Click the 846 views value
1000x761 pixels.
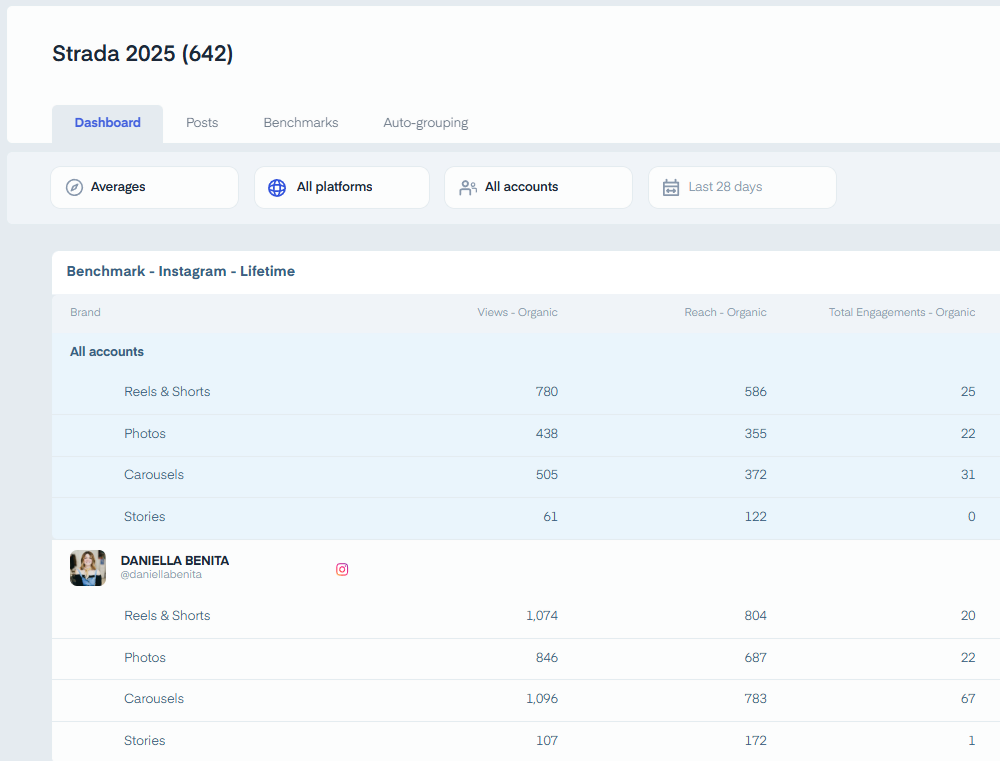(547, 658)
